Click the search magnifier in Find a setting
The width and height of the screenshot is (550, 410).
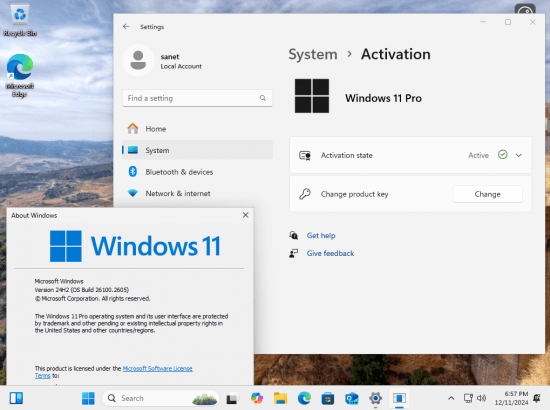(263, 98)
